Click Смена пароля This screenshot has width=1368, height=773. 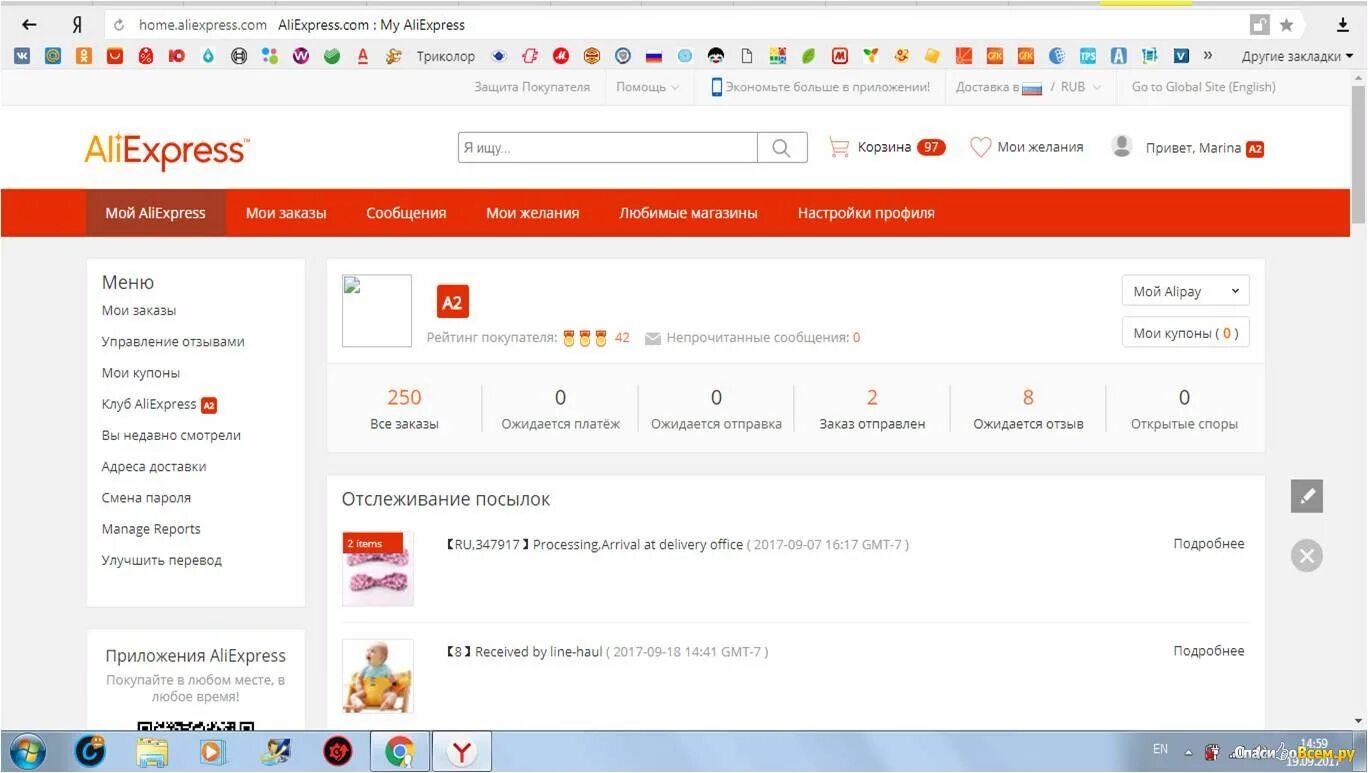146,498
